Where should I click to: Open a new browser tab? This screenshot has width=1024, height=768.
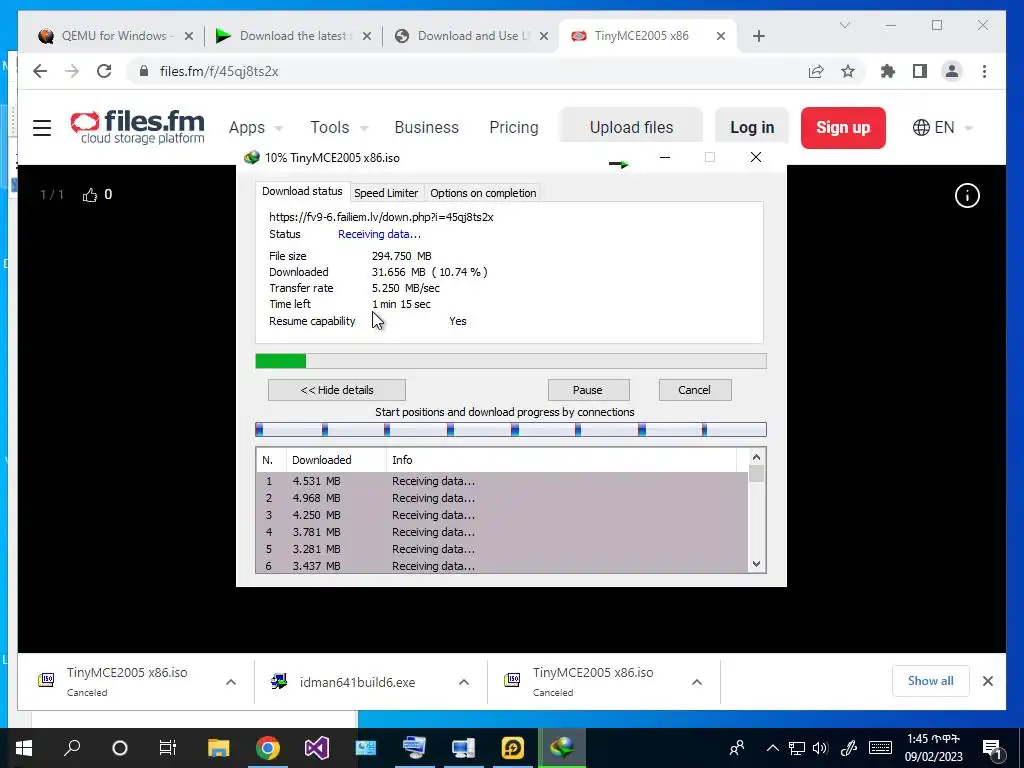758,36
